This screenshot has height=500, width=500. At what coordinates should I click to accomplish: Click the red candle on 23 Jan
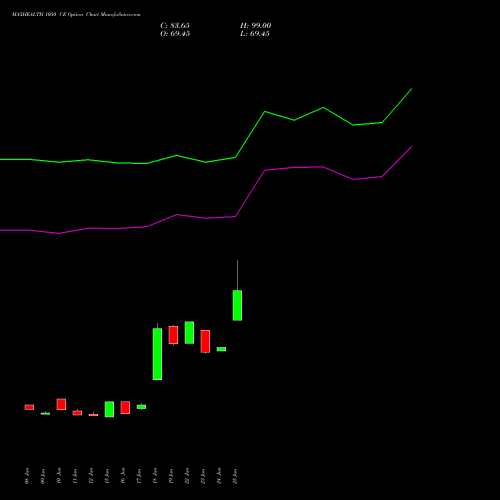click(205, 341)
